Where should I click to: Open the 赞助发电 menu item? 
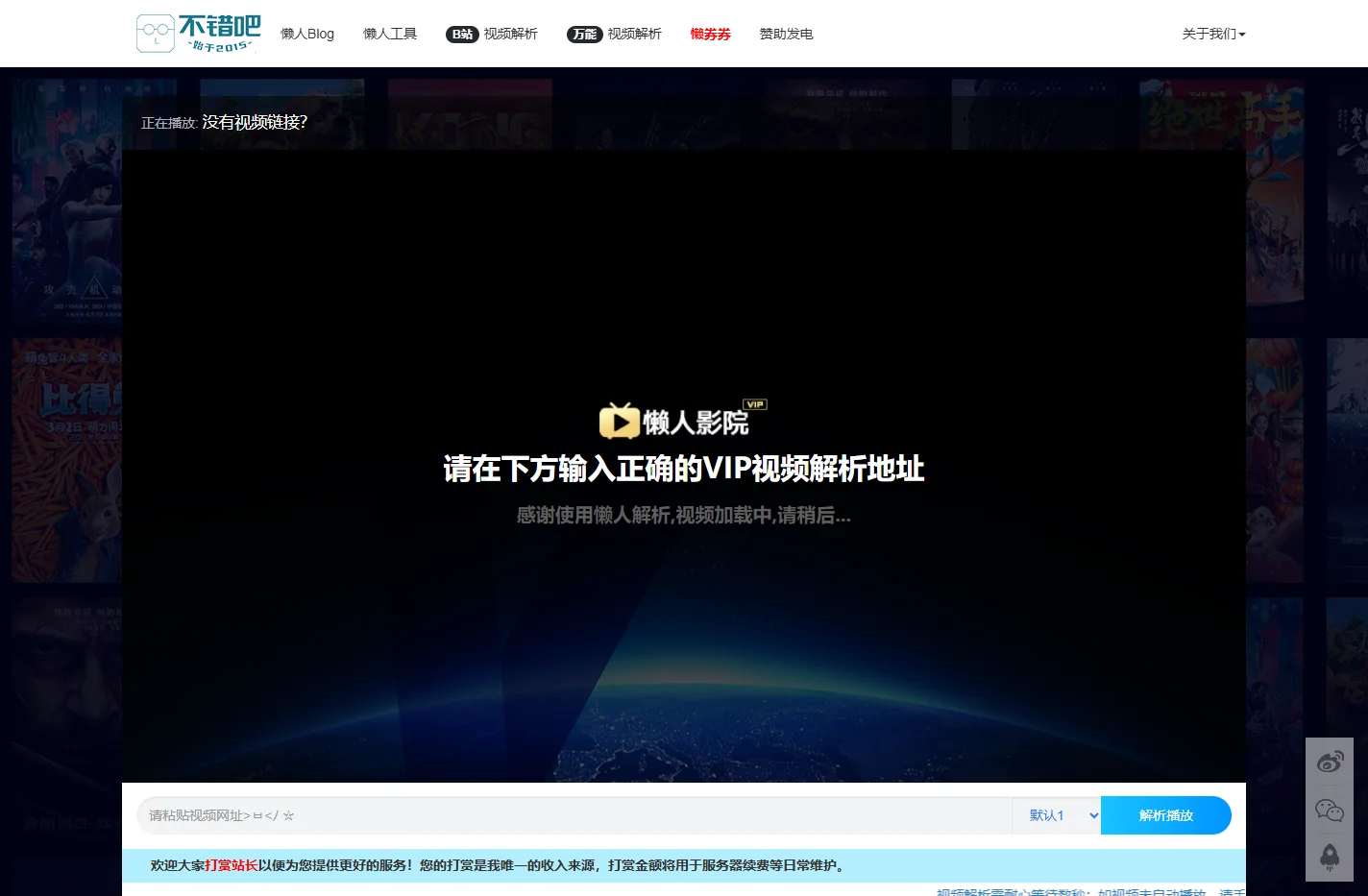click(786, 34)
